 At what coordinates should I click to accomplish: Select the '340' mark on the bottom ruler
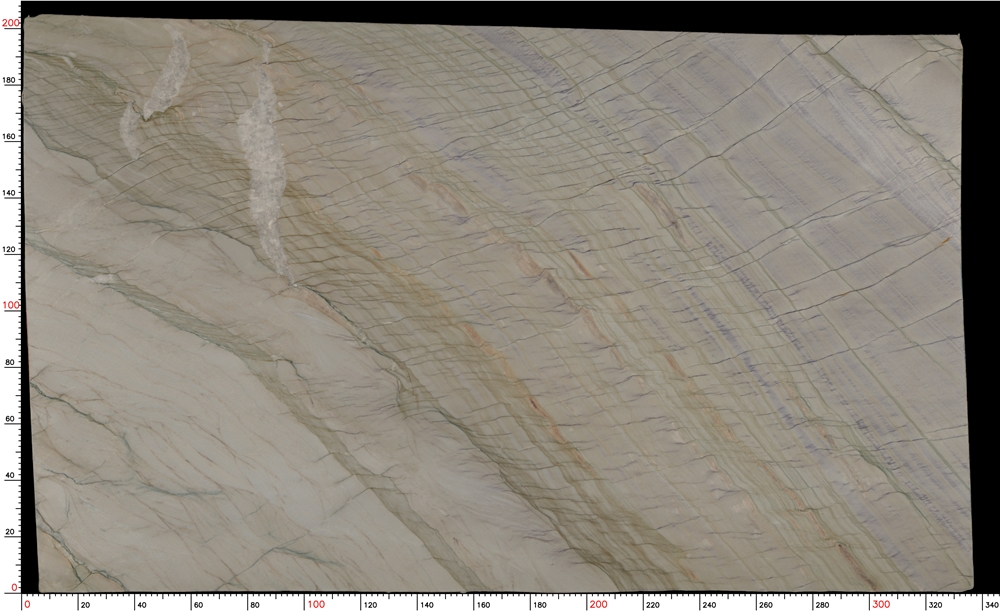click(x=992, y=605)
